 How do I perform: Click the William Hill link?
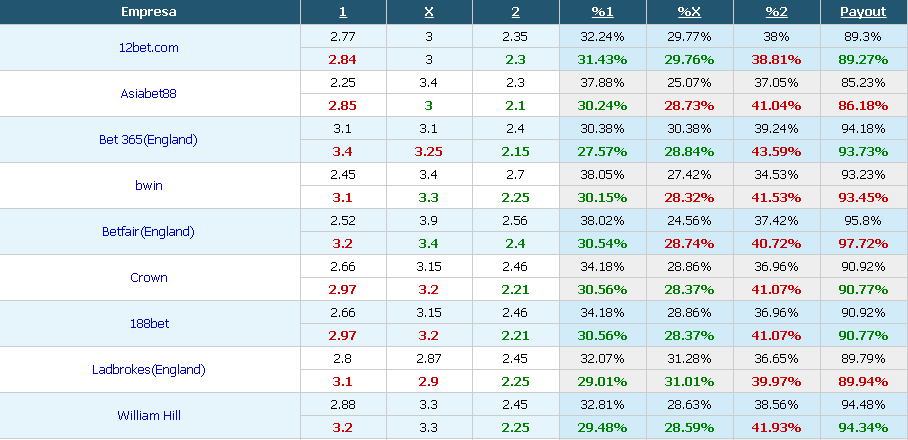tap(149, 416)
